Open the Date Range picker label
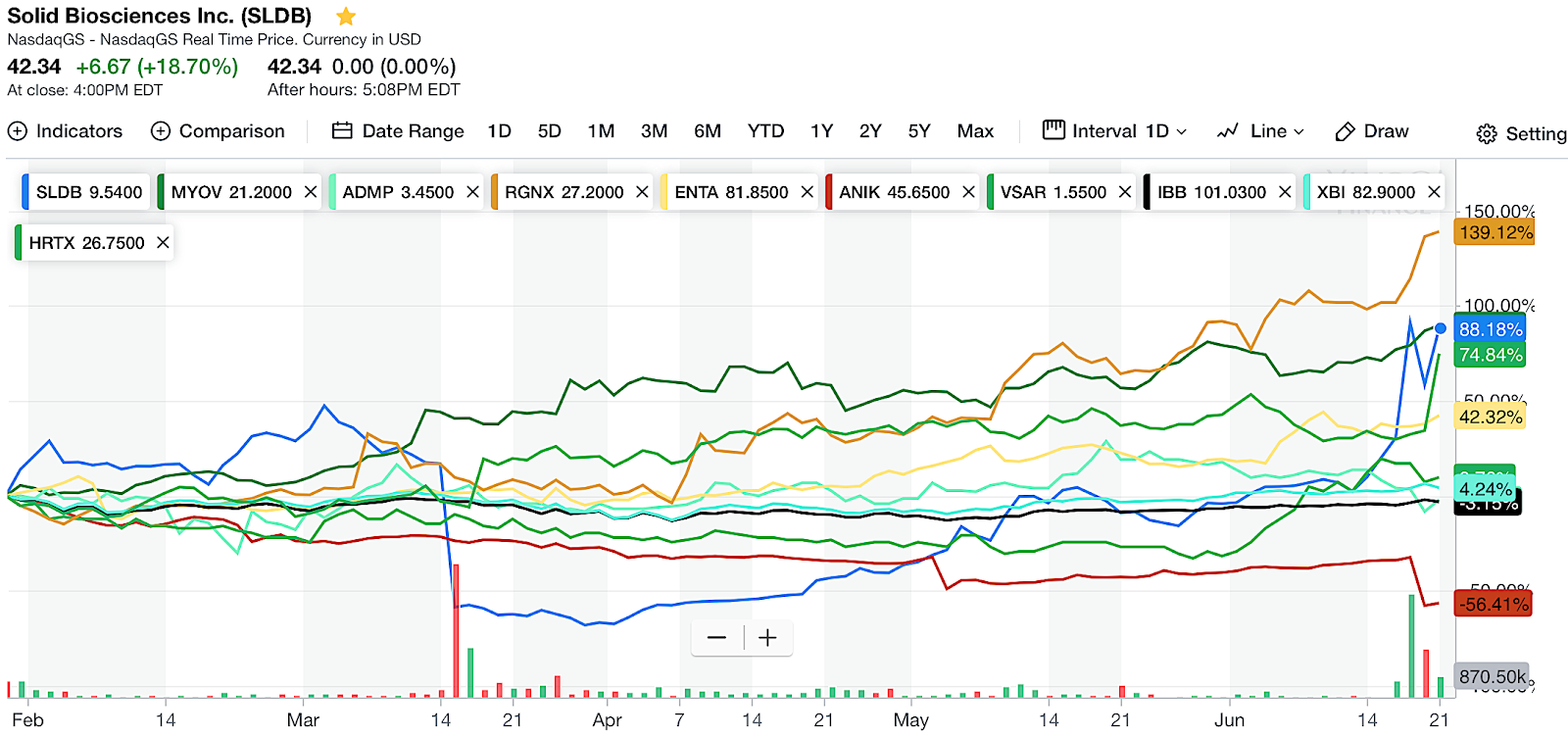The width and height of the screenshot is (1568, 738). 414,131
